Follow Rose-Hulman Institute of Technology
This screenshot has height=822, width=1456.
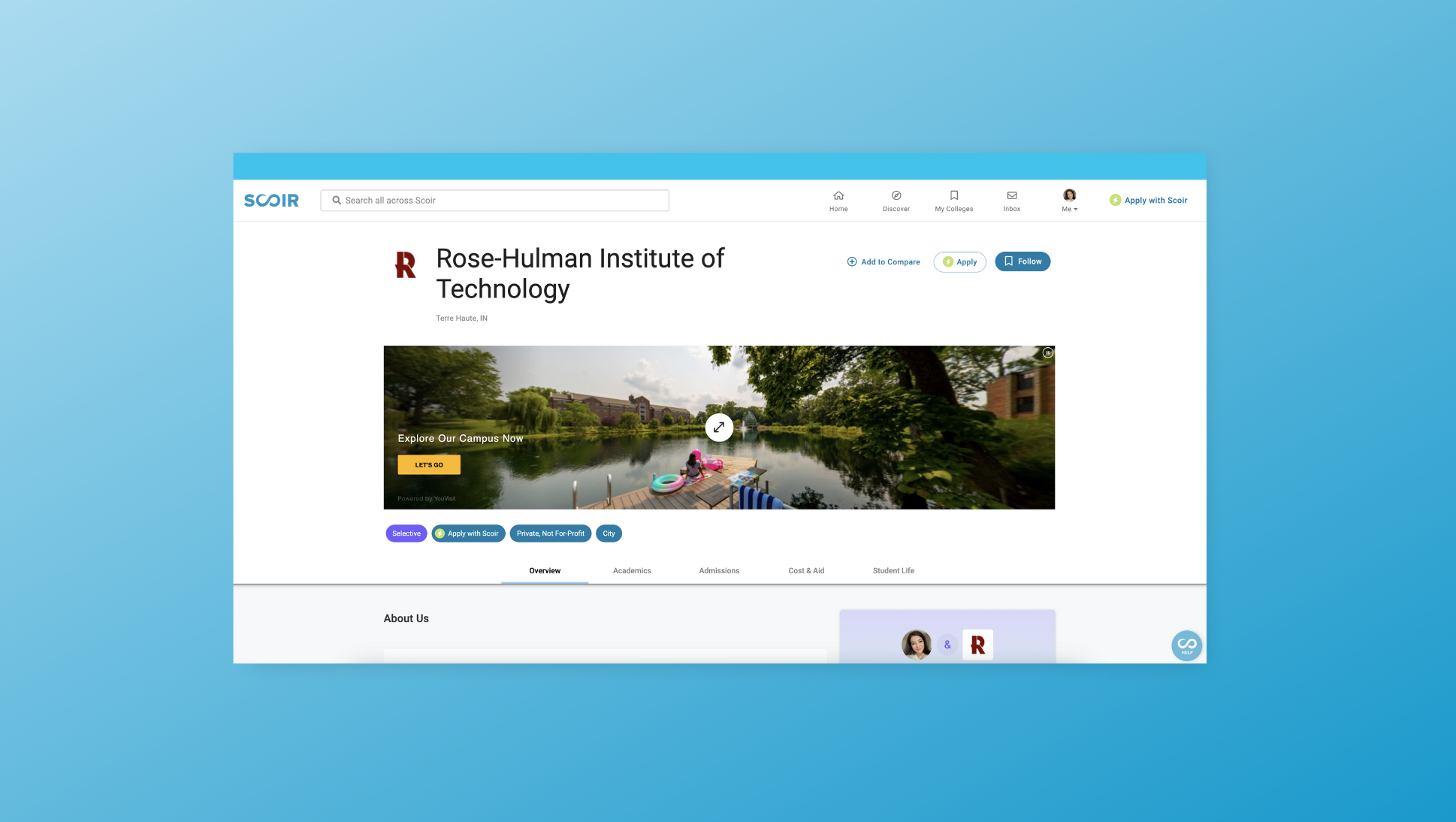[x=1023, y=261]
